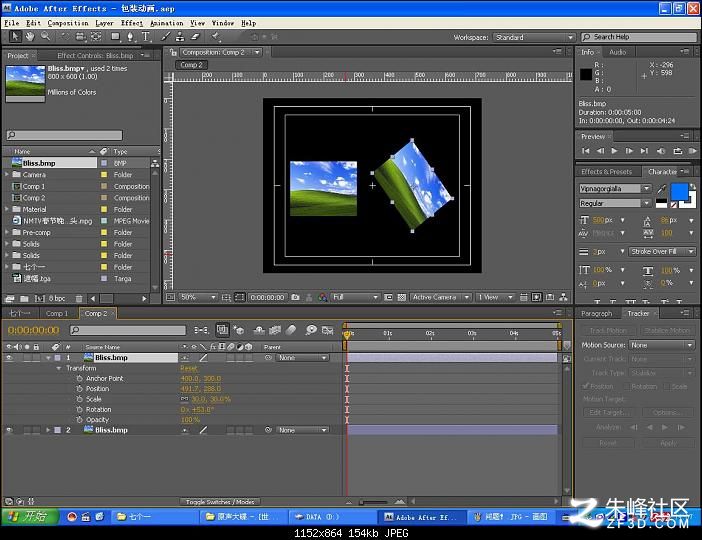Toggle transparency grid icon in viewer
Screen dimensions: 702x540
coord(402,297)
